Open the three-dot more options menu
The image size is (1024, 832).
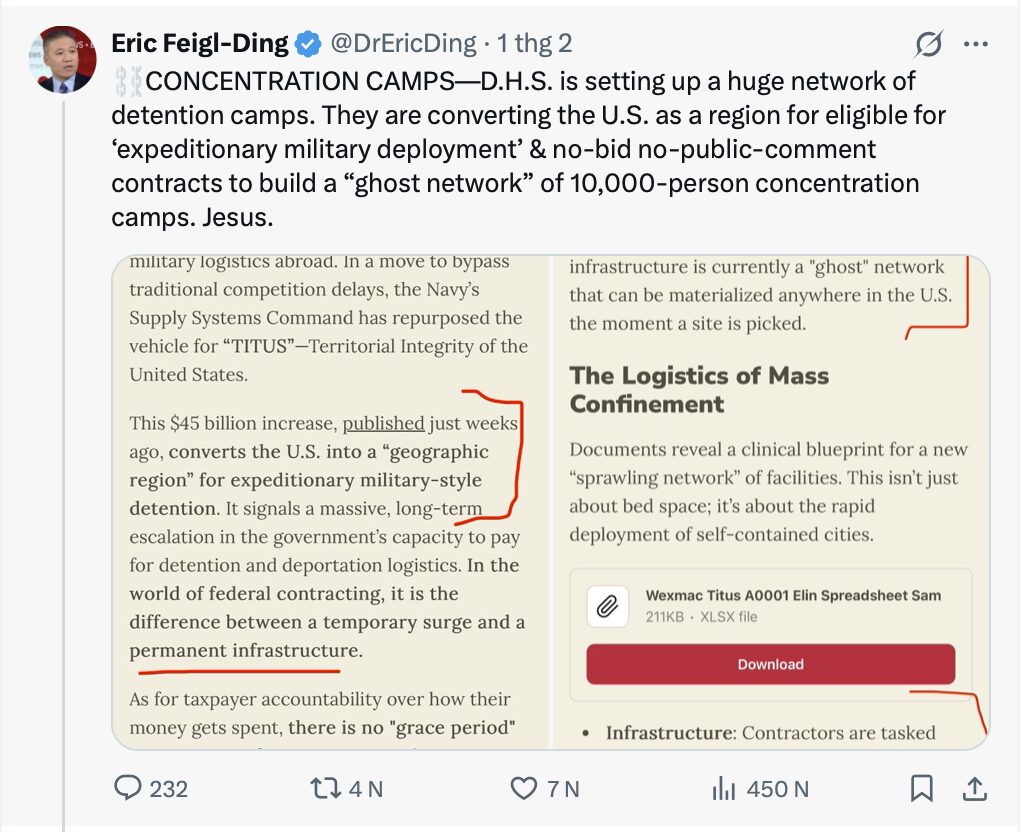(975, 44)
